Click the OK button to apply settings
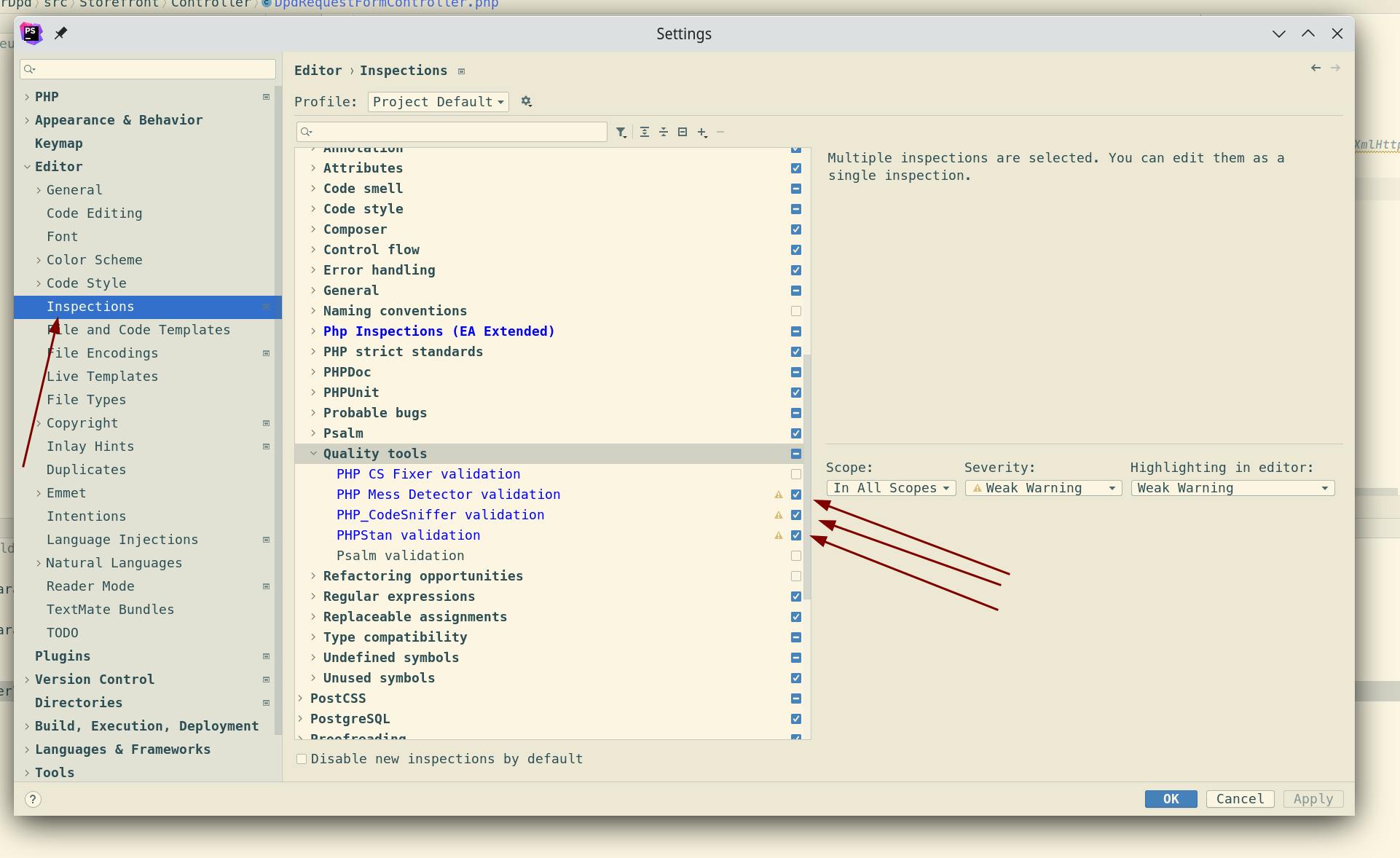This screenshot has width=1400, height=858. coord(1171,799)
